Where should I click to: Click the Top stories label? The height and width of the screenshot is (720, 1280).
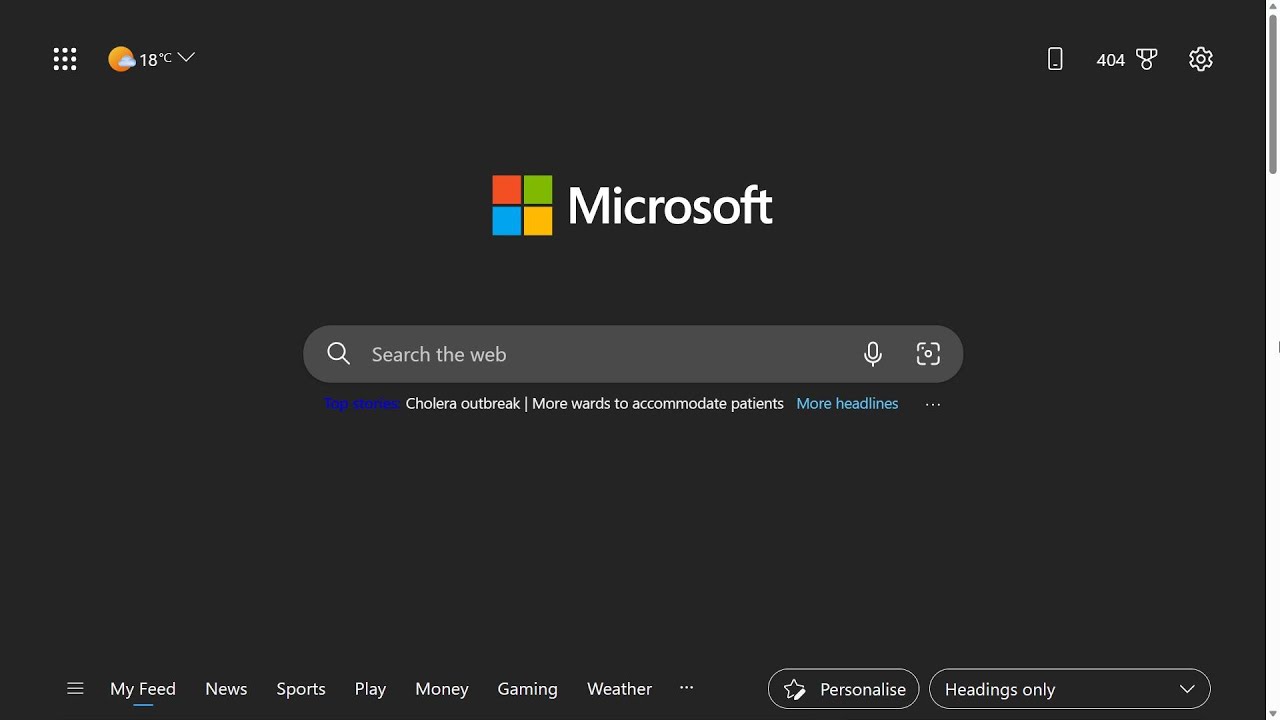coord(362,404)
